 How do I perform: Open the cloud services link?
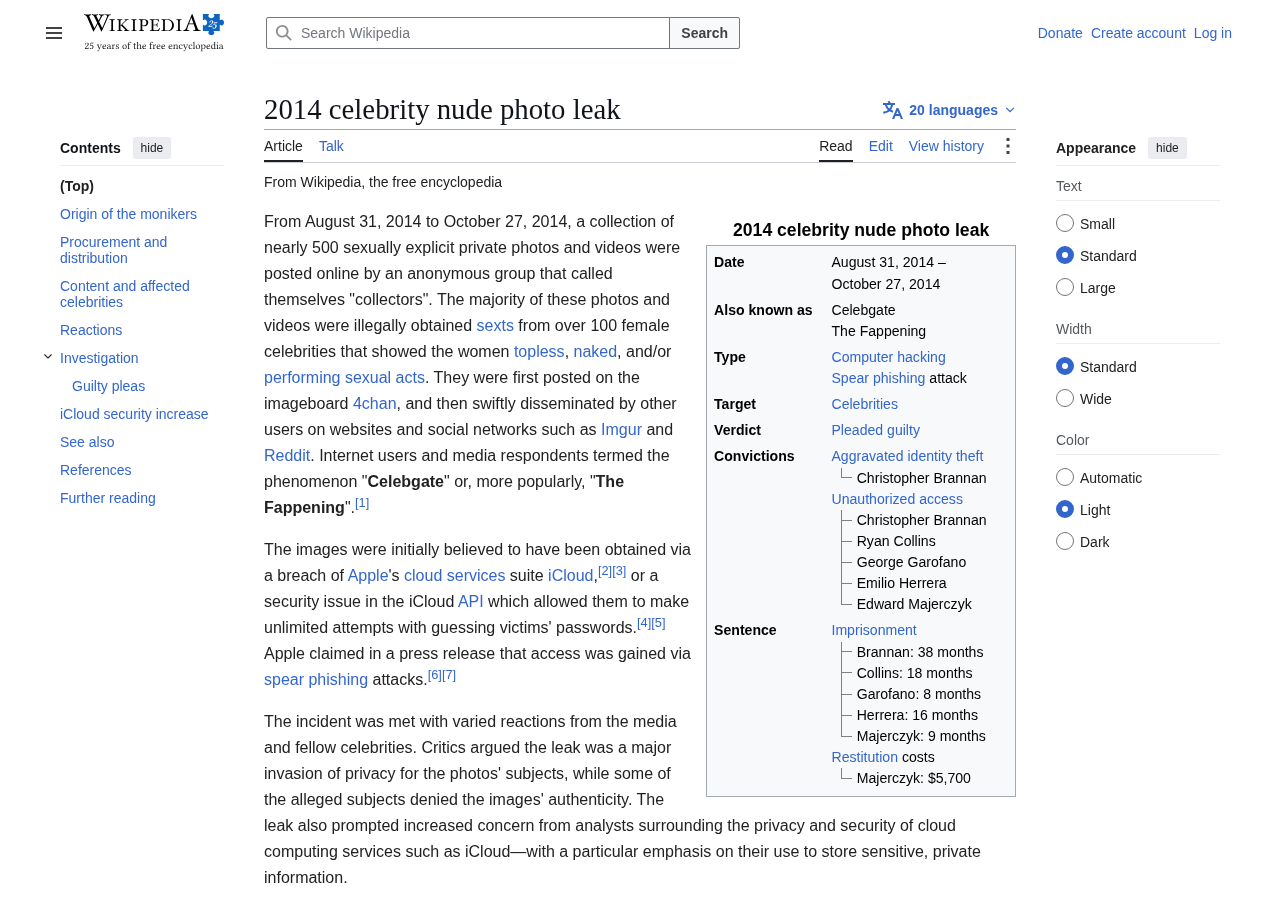tap(454, 575)
